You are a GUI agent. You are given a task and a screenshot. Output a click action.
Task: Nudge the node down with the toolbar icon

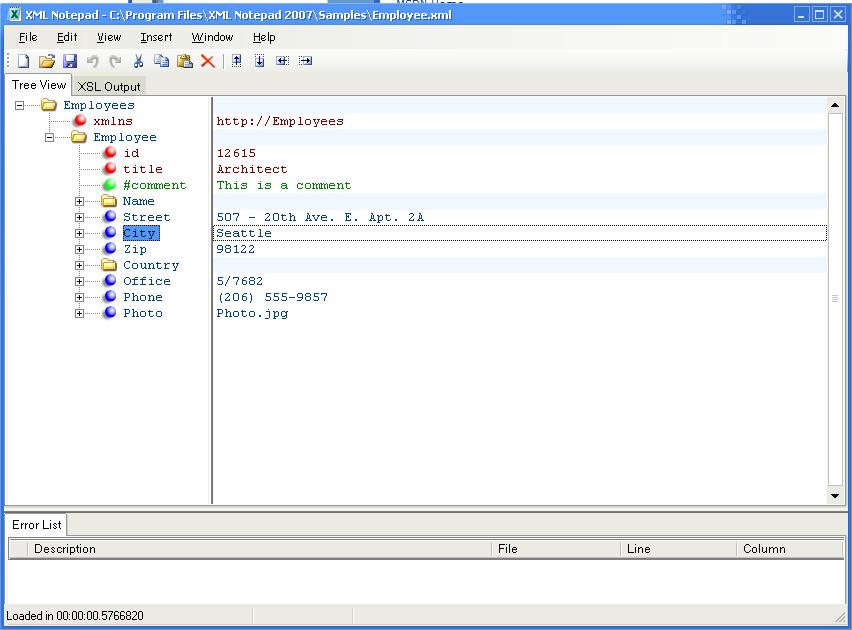coord(260,61)
